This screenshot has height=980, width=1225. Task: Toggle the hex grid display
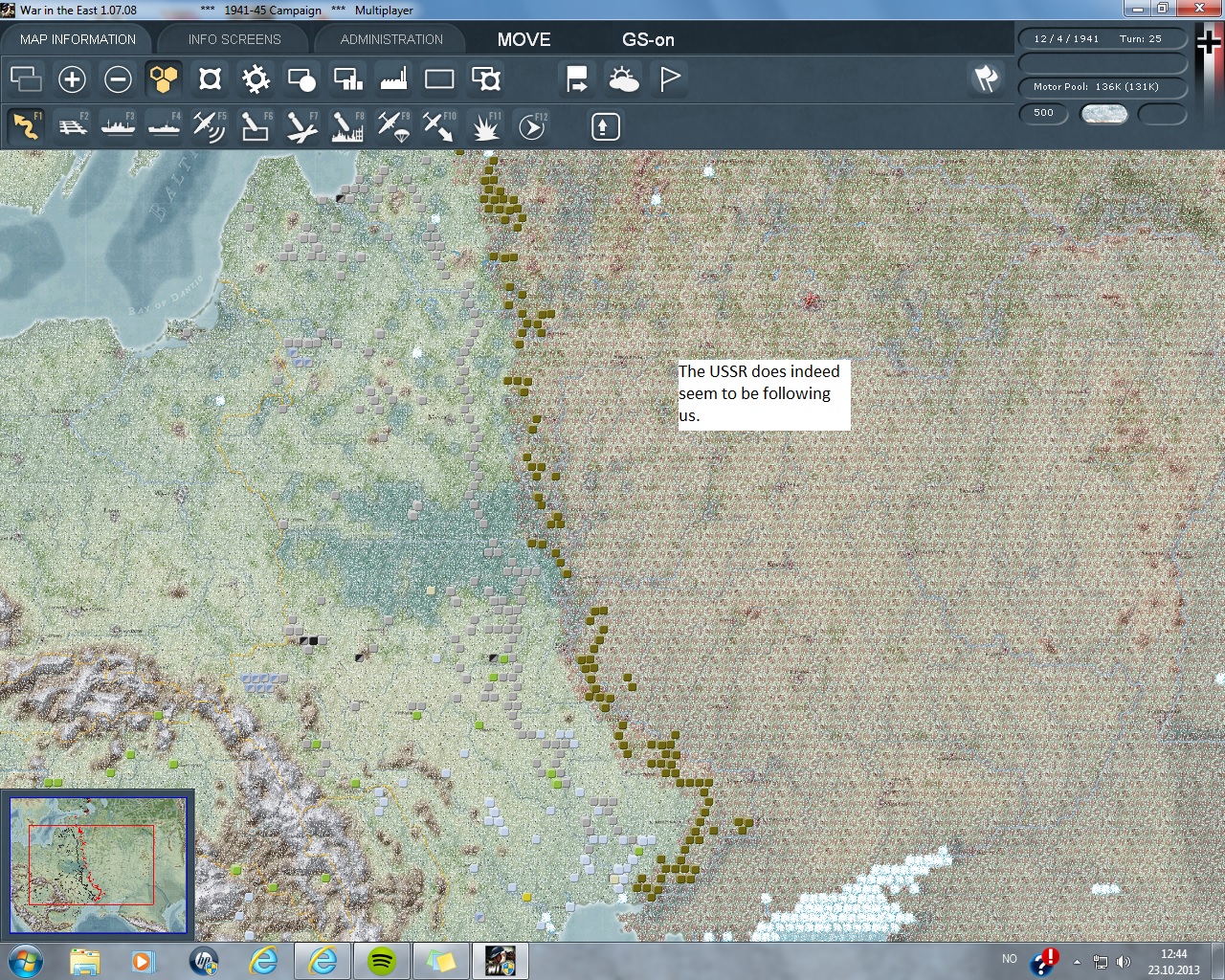coord(164,78)
